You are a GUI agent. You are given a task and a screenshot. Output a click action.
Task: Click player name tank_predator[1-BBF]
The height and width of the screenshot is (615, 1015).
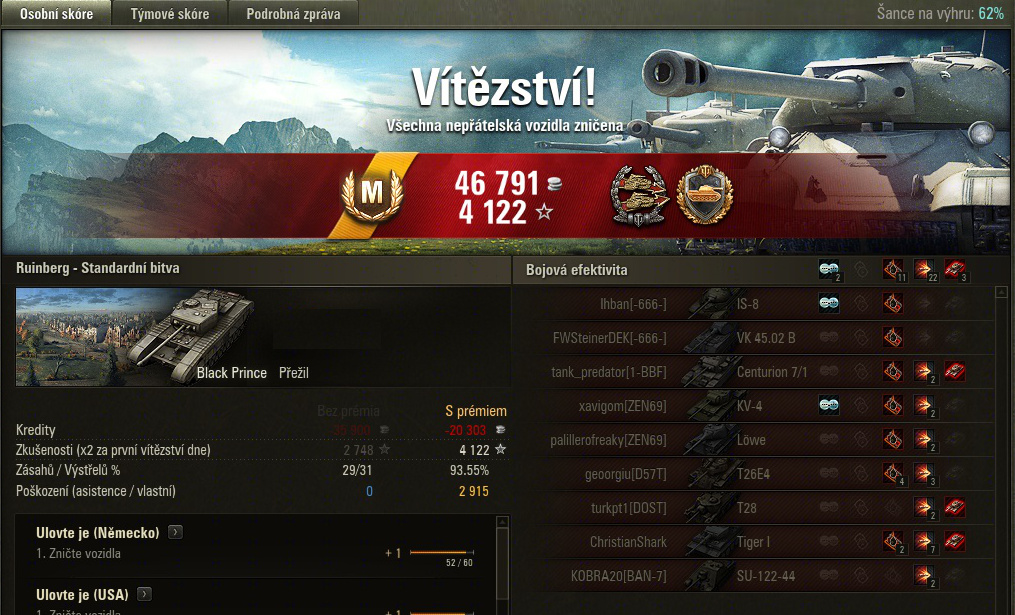pos(608,372)
